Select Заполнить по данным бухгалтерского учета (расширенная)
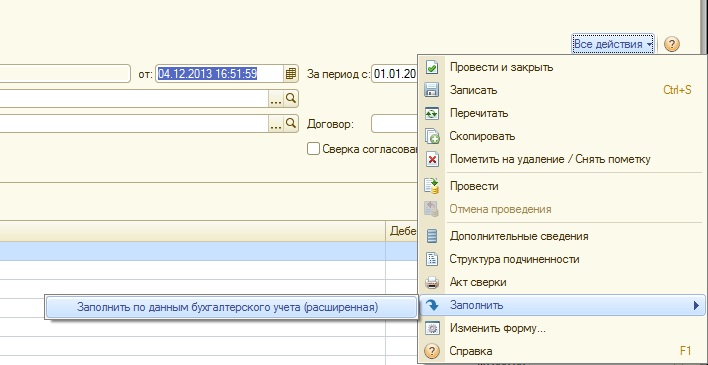The height and width of the screenshot is (365, 708). [231, 307]
